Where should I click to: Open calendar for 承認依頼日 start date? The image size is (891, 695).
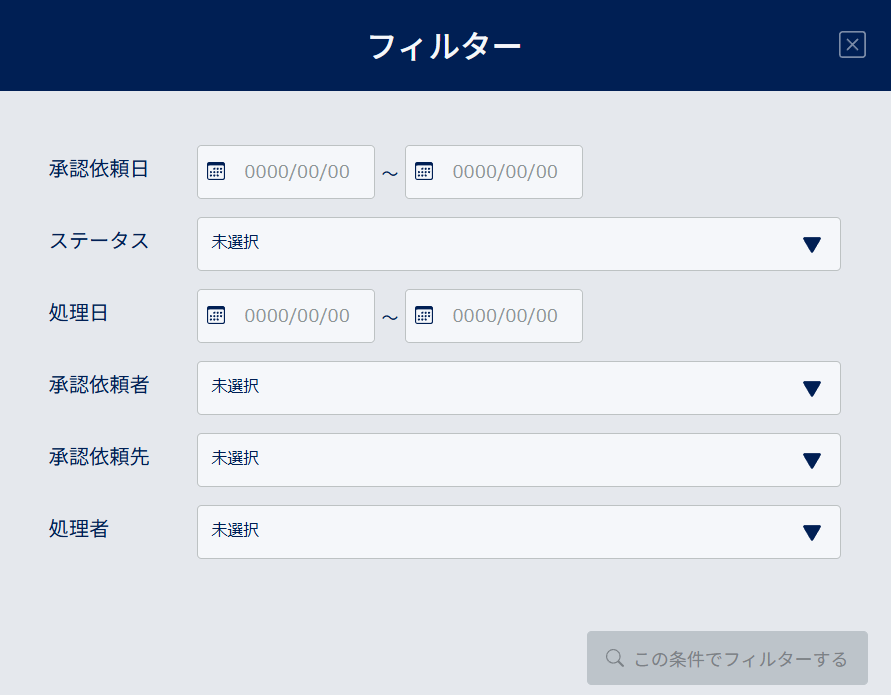click(216, 171)
